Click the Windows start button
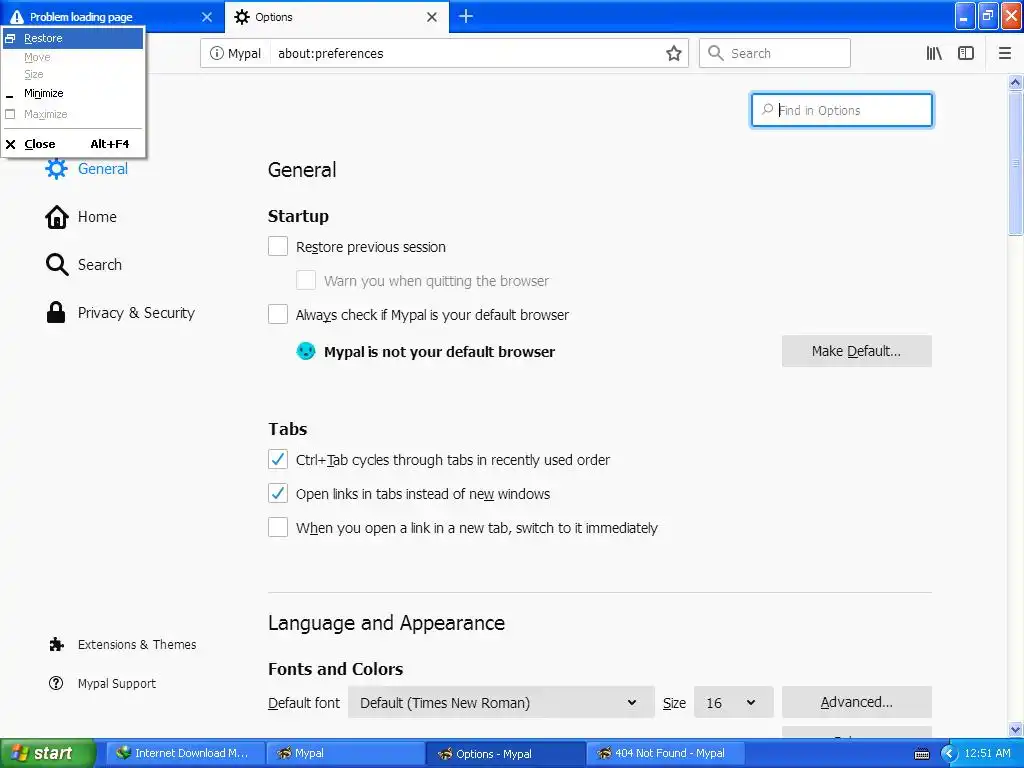Screen dimensions: 1024x768 48,754
